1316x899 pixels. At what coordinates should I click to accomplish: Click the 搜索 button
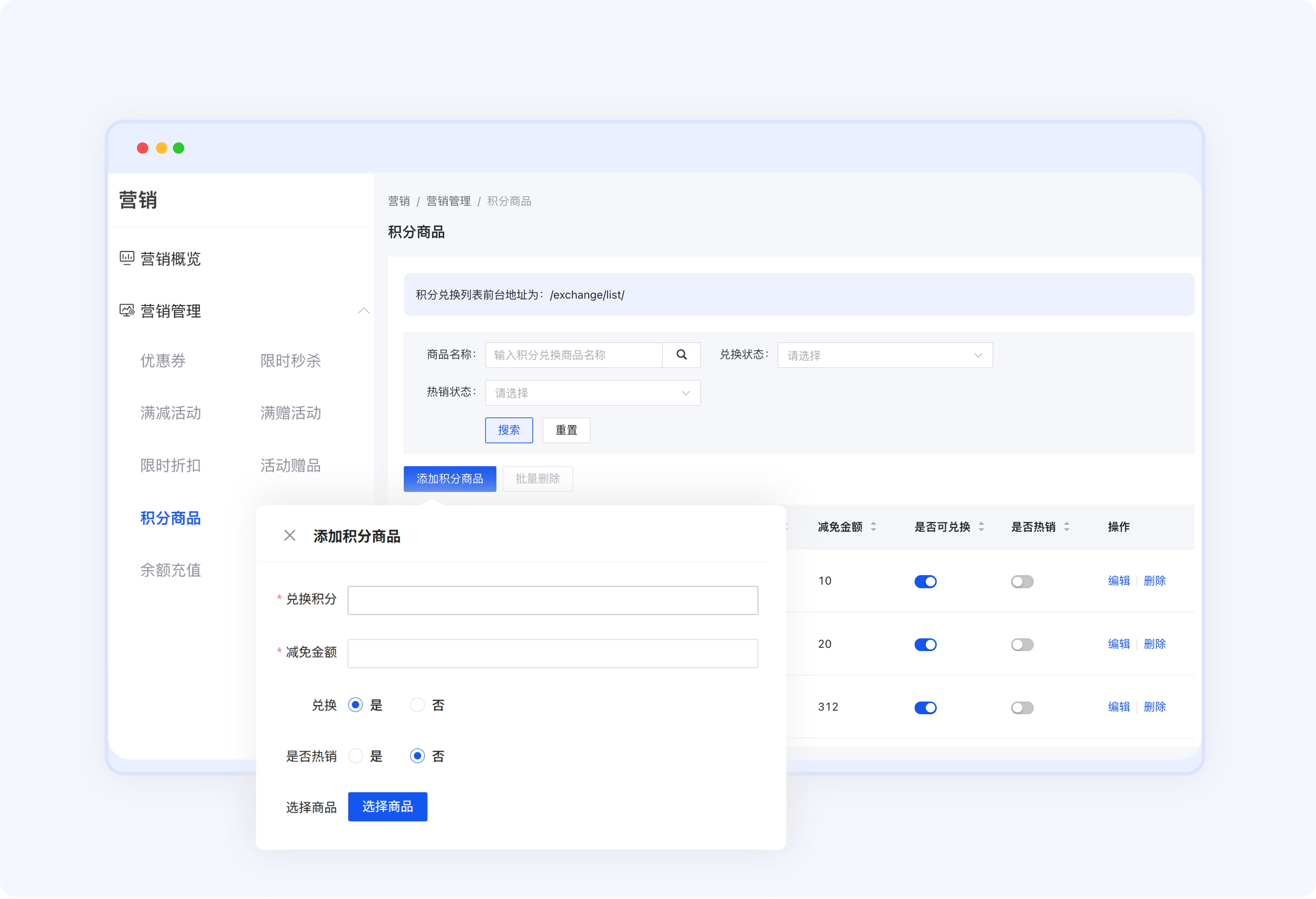(508, 430)
